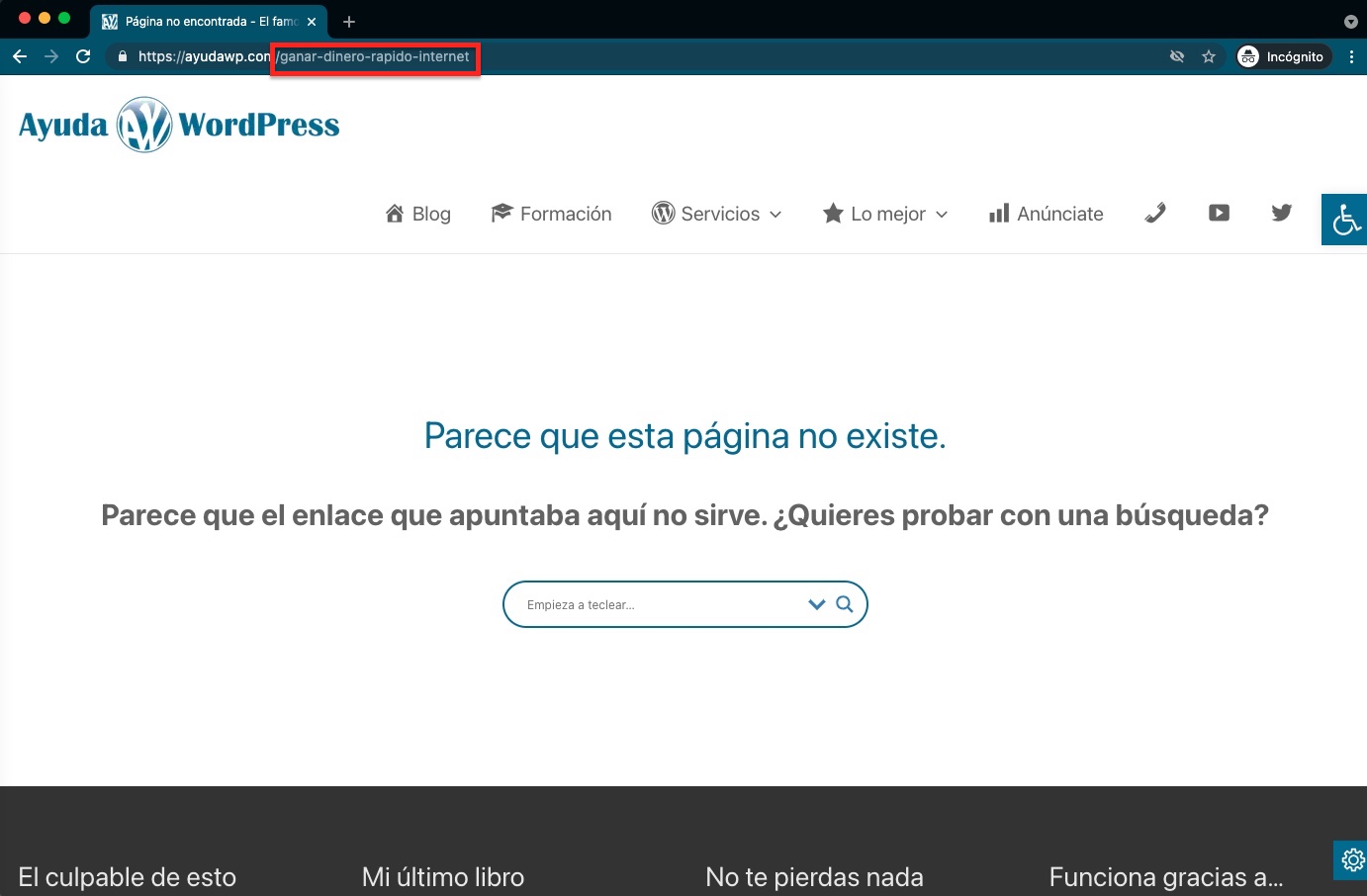The height and width of the screenshot is (896, 1367).
Task: Open the Twitter bird icon link
Action: tap(1281, 213)
